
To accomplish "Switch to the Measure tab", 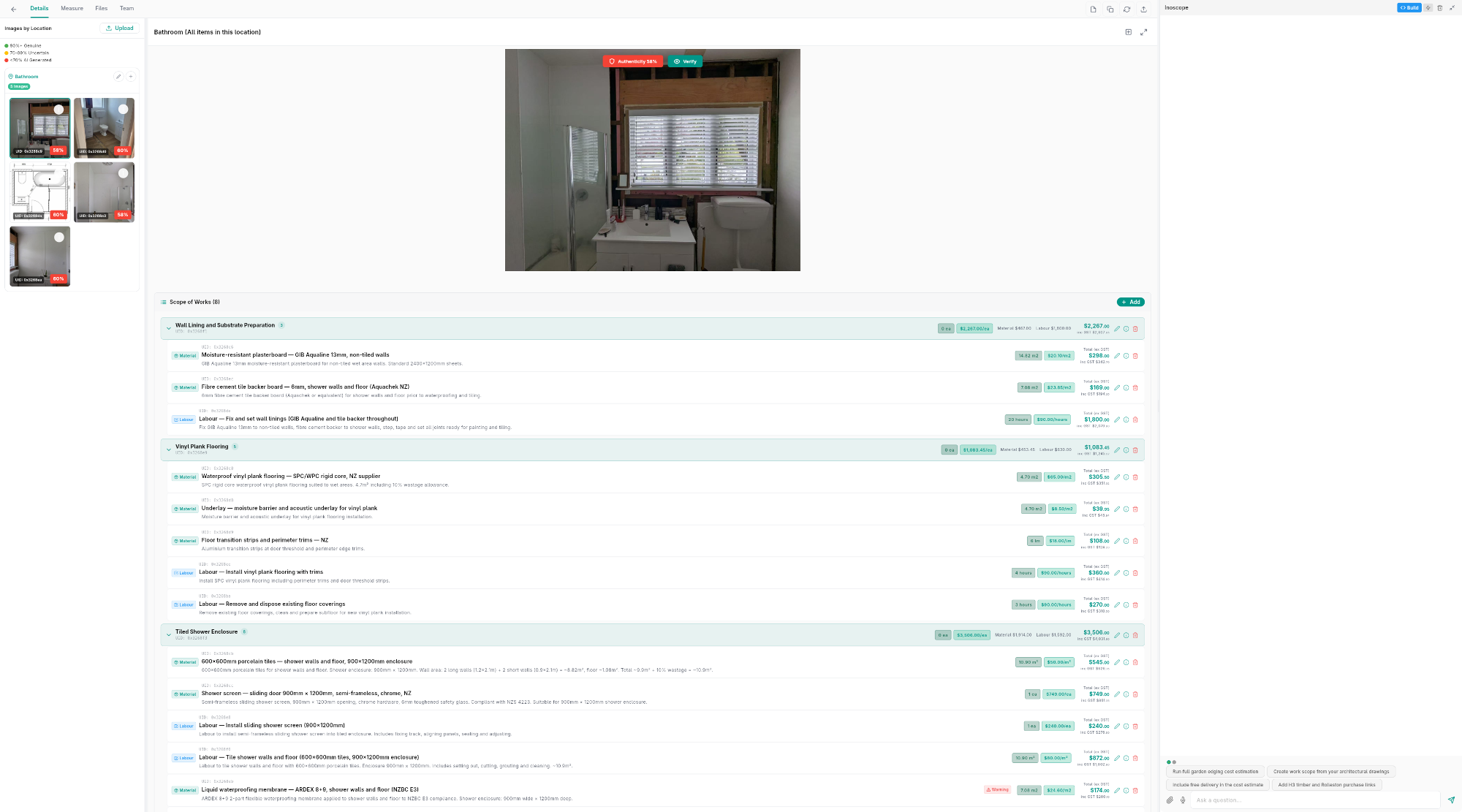I will pyautogui.click(x=71, y=8).
